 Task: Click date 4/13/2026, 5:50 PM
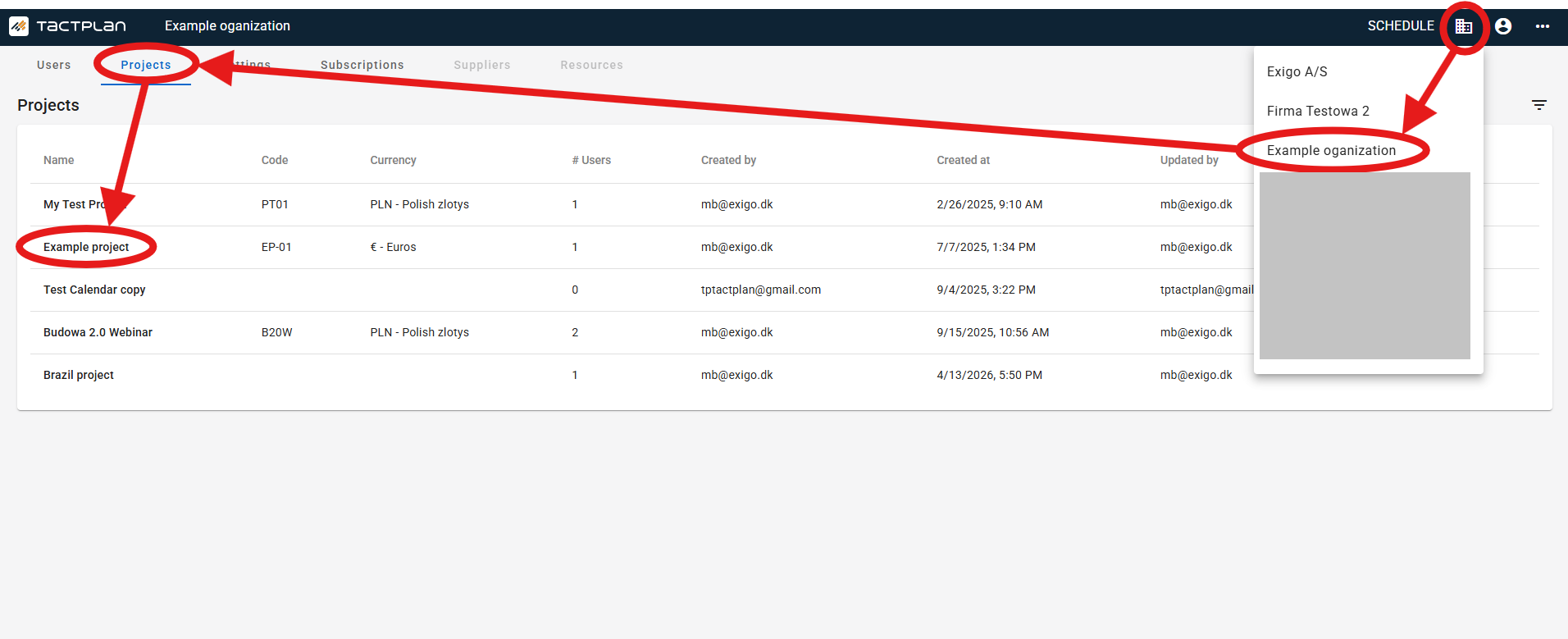tap(990, 375)
